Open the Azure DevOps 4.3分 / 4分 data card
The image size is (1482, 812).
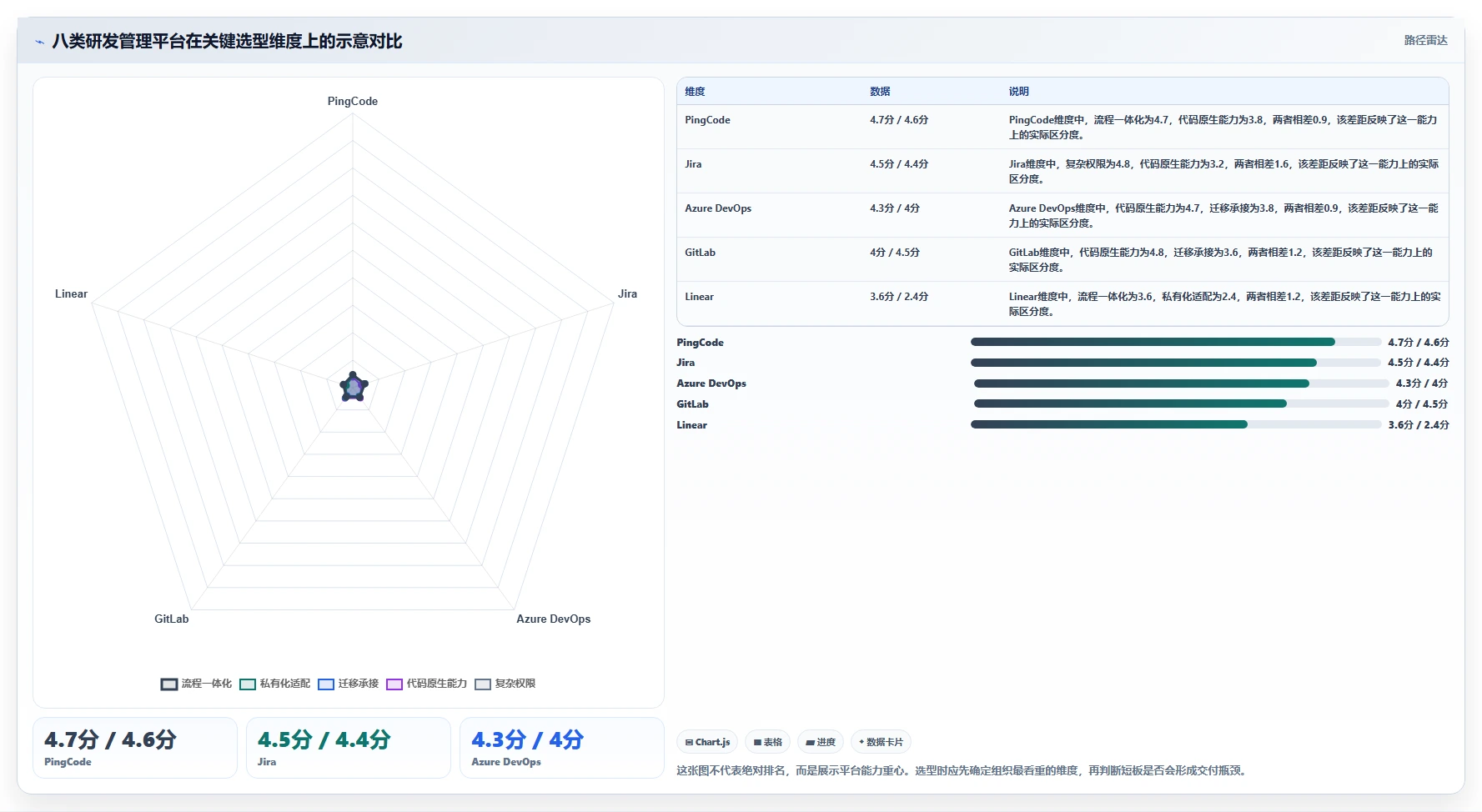[562, 748]
